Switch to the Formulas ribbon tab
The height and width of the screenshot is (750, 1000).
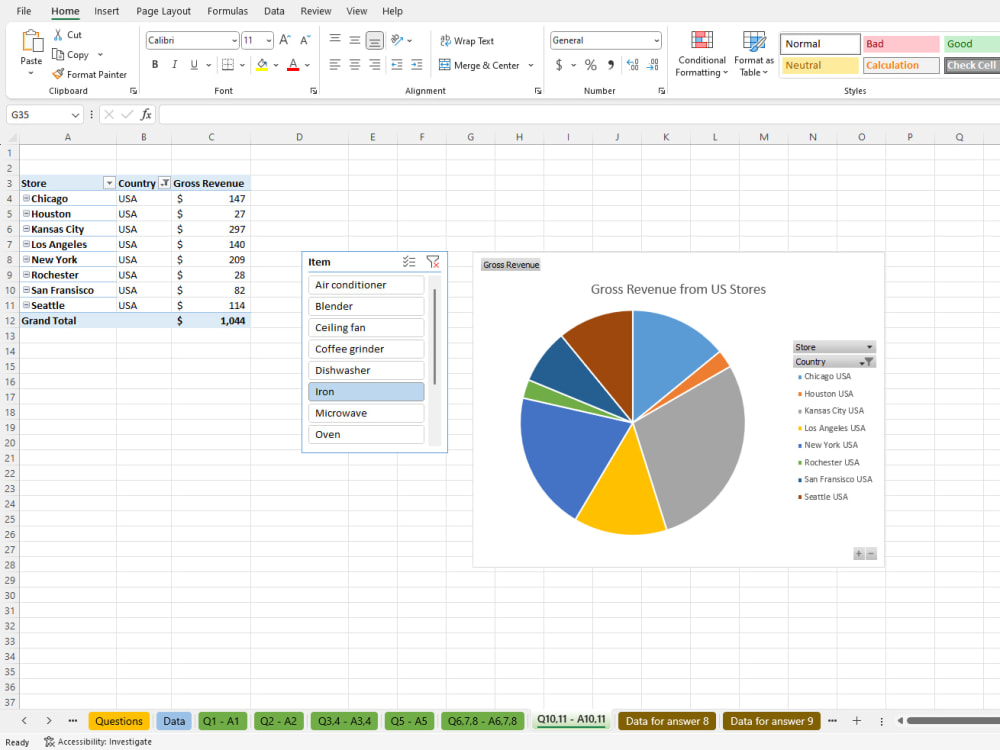click(227, 11)
